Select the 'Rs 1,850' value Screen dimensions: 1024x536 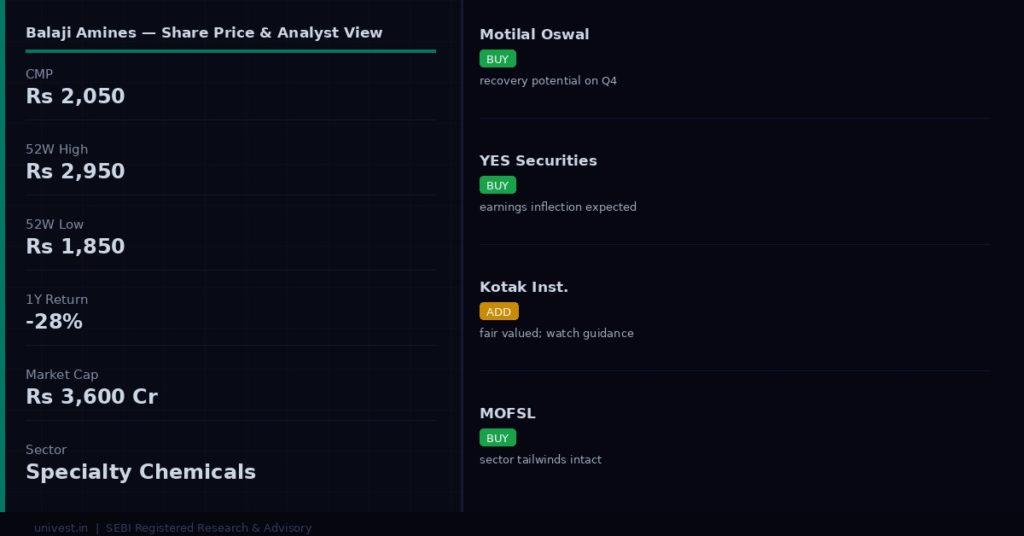coord(75,246)
